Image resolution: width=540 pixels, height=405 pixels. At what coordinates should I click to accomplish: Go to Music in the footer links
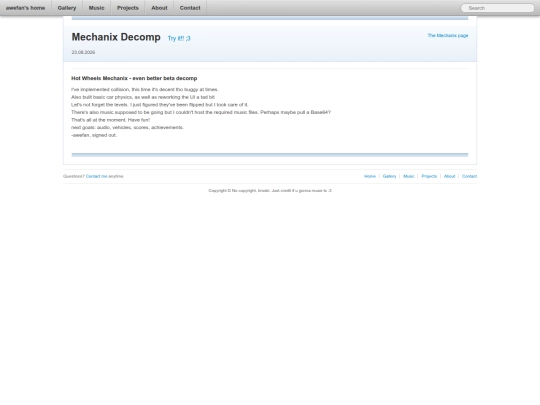(x=409, y=176)
